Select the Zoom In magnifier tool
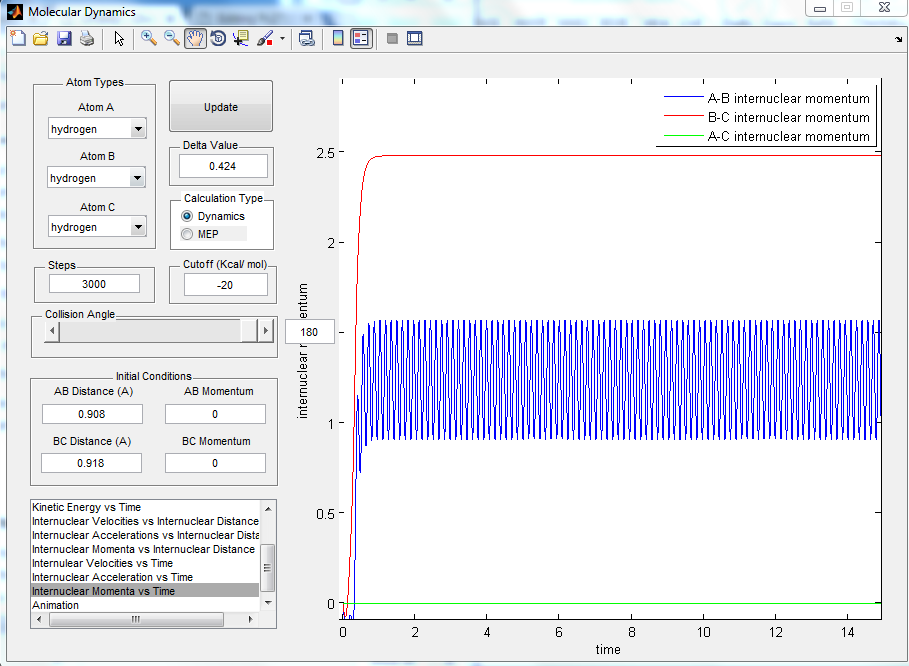The height and width of the screenshot is (666, 909). click(149, 39)
